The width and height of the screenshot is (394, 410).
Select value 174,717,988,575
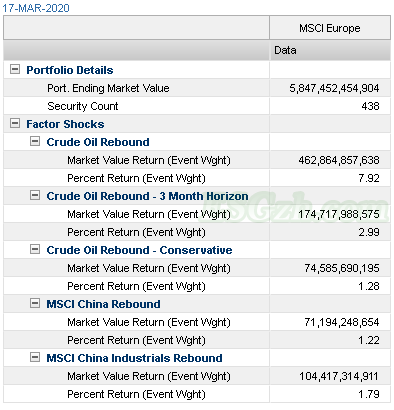pyautogui.click(x=339, y=214)
